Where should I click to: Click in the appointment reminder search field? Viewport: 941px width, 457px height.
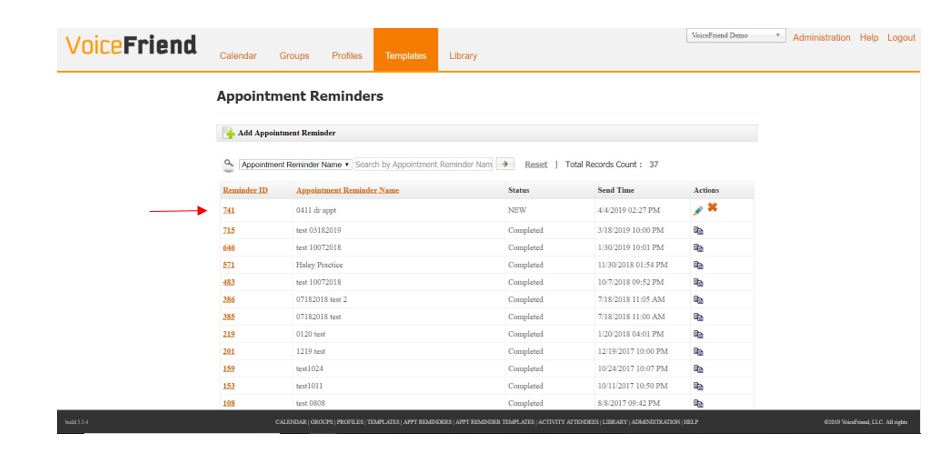(x=424, y=164)
